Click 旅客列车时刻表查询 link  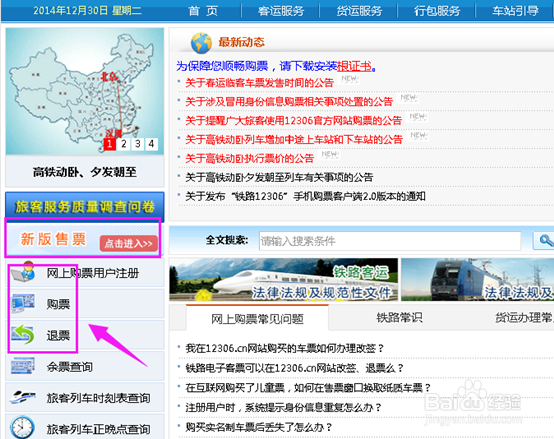tap(99, 398)
